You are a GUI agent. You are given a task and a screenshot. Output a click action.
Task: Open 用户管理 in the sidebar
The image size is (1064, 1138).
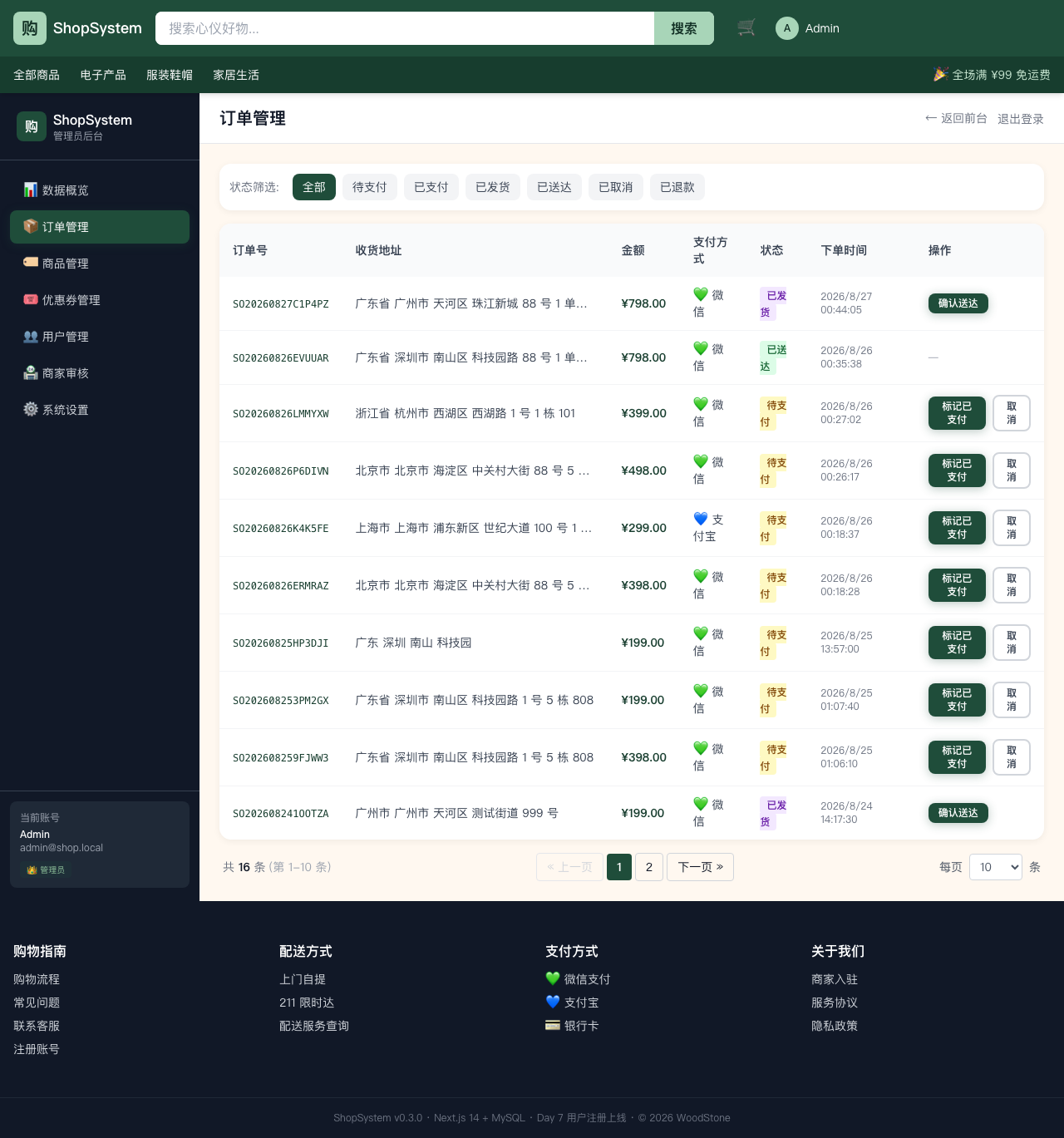(100, 337)
